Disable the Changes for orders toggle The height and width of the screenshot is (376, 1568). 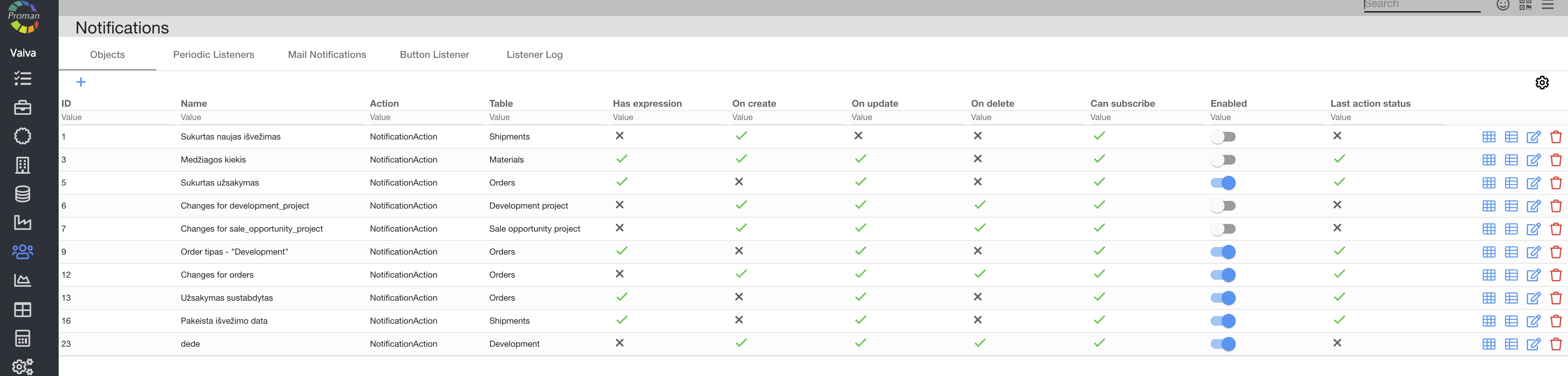(x=1222, y=275)
